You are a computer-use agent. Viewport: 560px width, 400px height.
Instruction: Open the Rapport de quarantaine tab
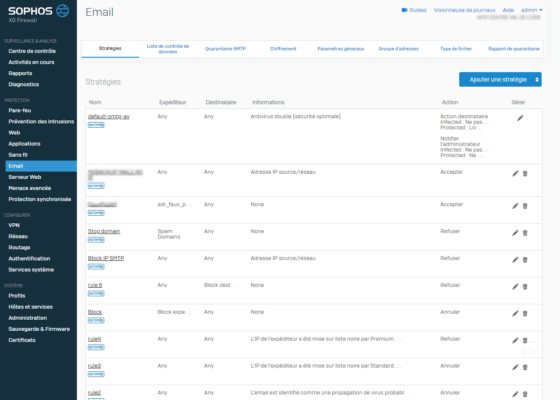514,49
